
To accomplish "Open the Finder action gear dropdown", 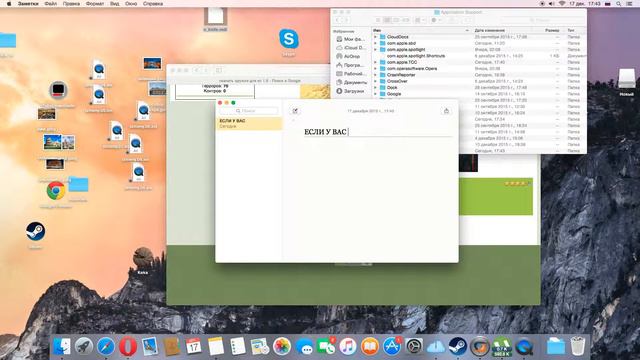I will [x=436, y=20].
